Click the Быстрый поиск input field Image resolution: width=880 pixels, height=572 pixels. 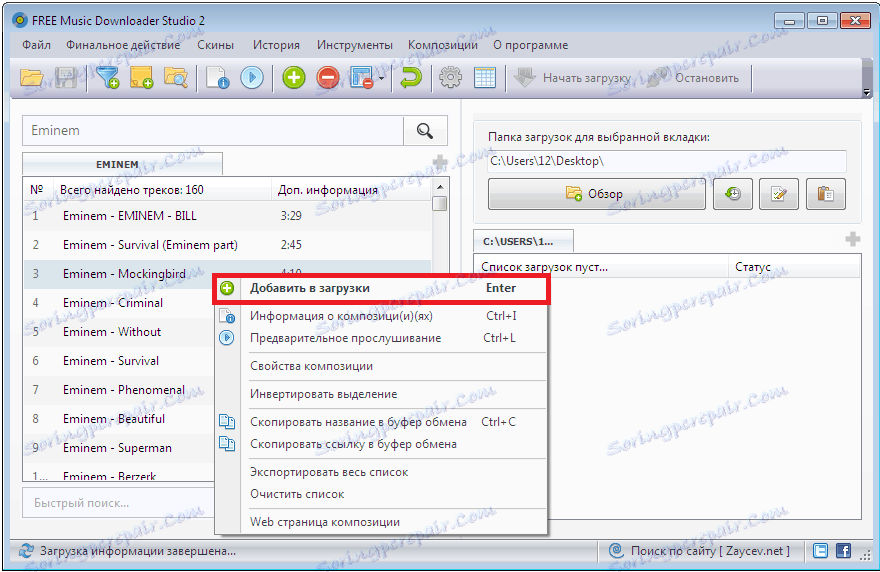pos(118,503)
